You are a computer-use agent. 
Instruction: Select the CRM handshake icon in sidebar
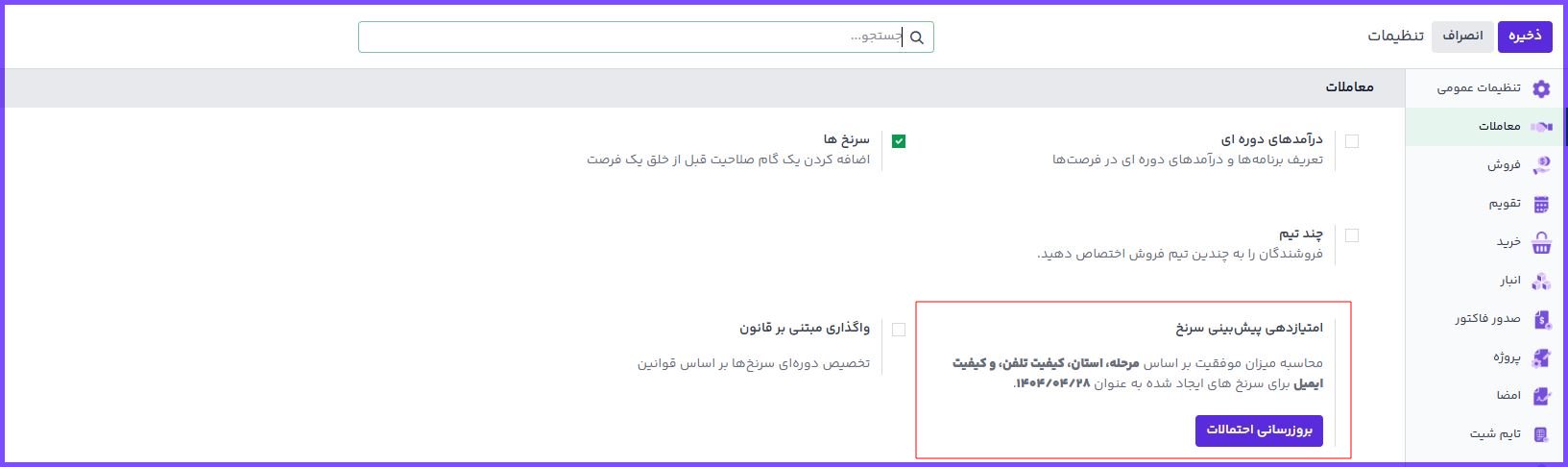click(1541, 127)
